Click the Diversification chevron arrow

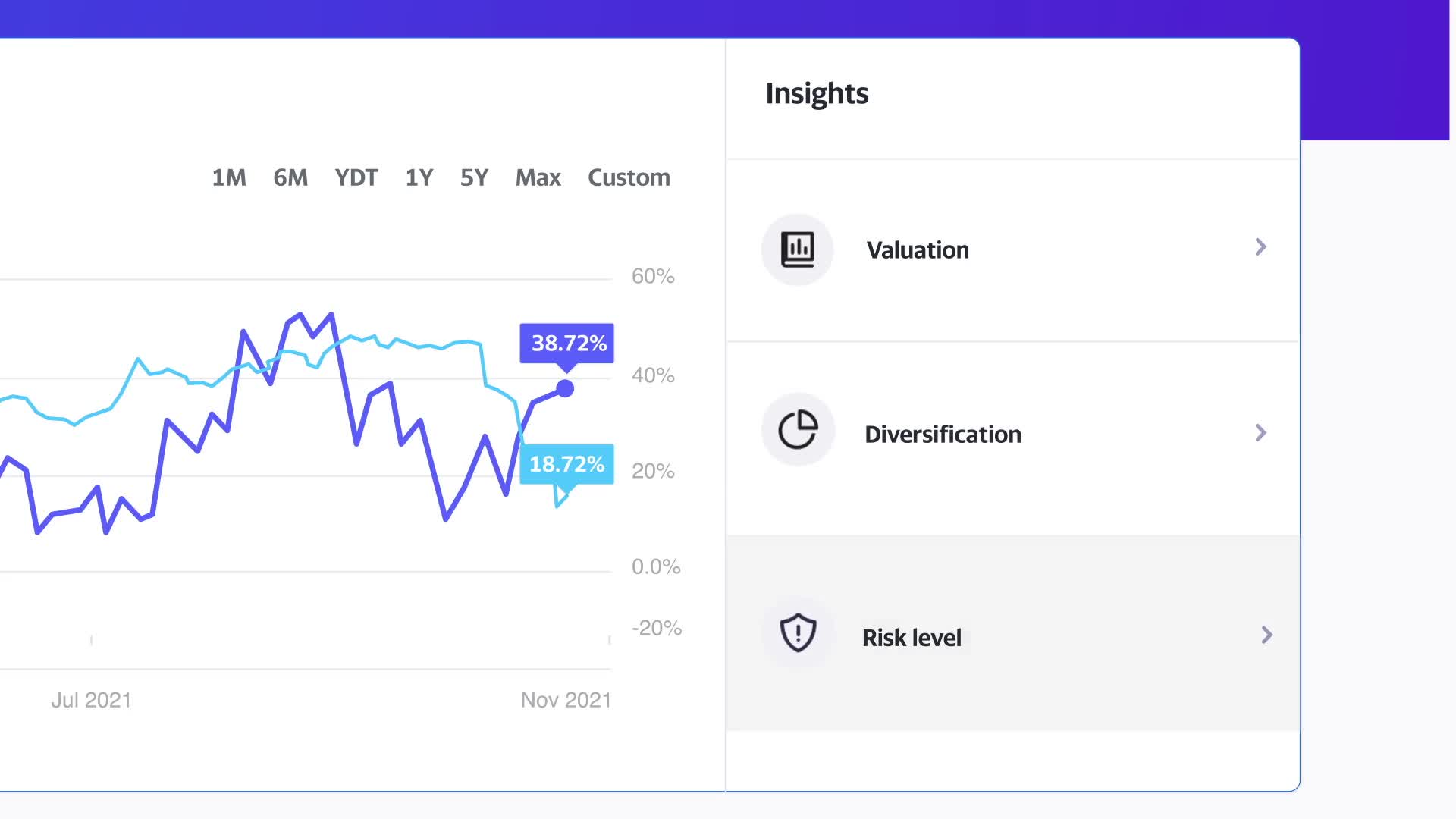1260,433
